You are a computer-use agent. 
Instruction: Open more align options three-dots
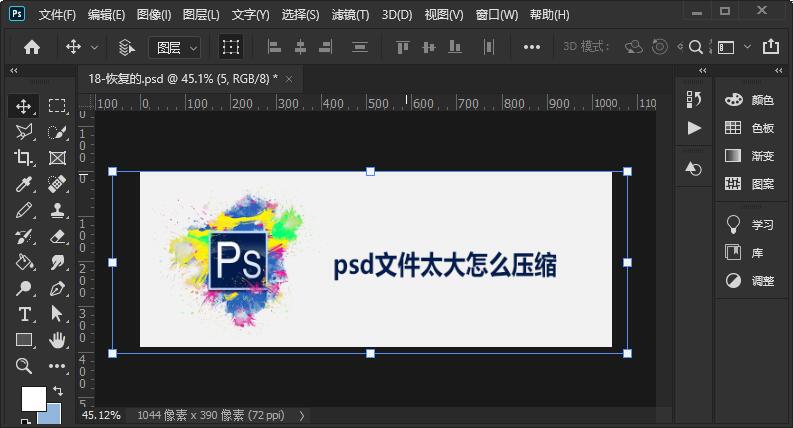pos(532,47)
